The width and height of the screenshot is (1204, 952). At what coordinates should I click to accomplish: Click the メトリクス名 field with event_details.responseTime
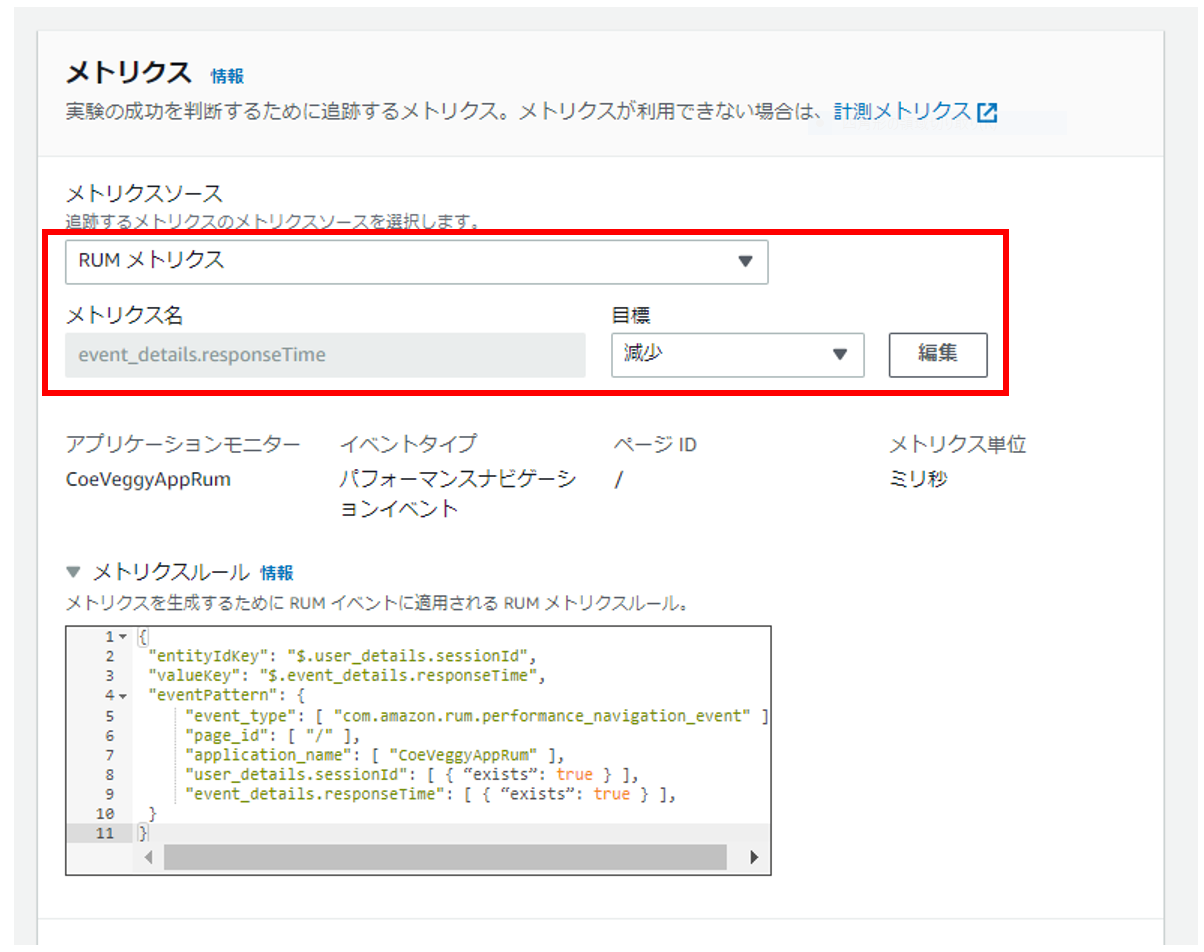[325, 355]
